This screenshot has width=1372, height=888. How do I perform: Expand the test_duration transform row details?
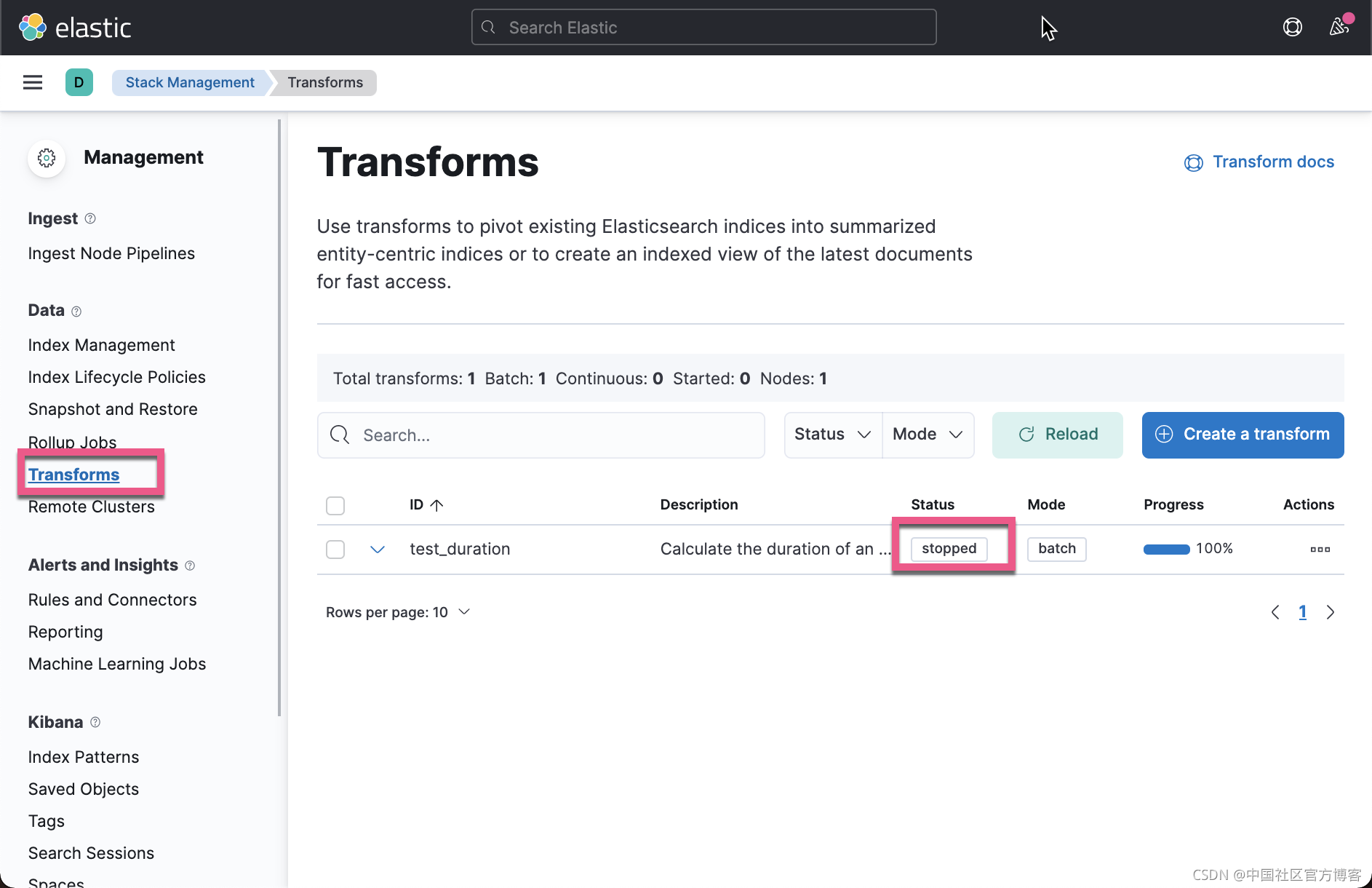(377, 549)
